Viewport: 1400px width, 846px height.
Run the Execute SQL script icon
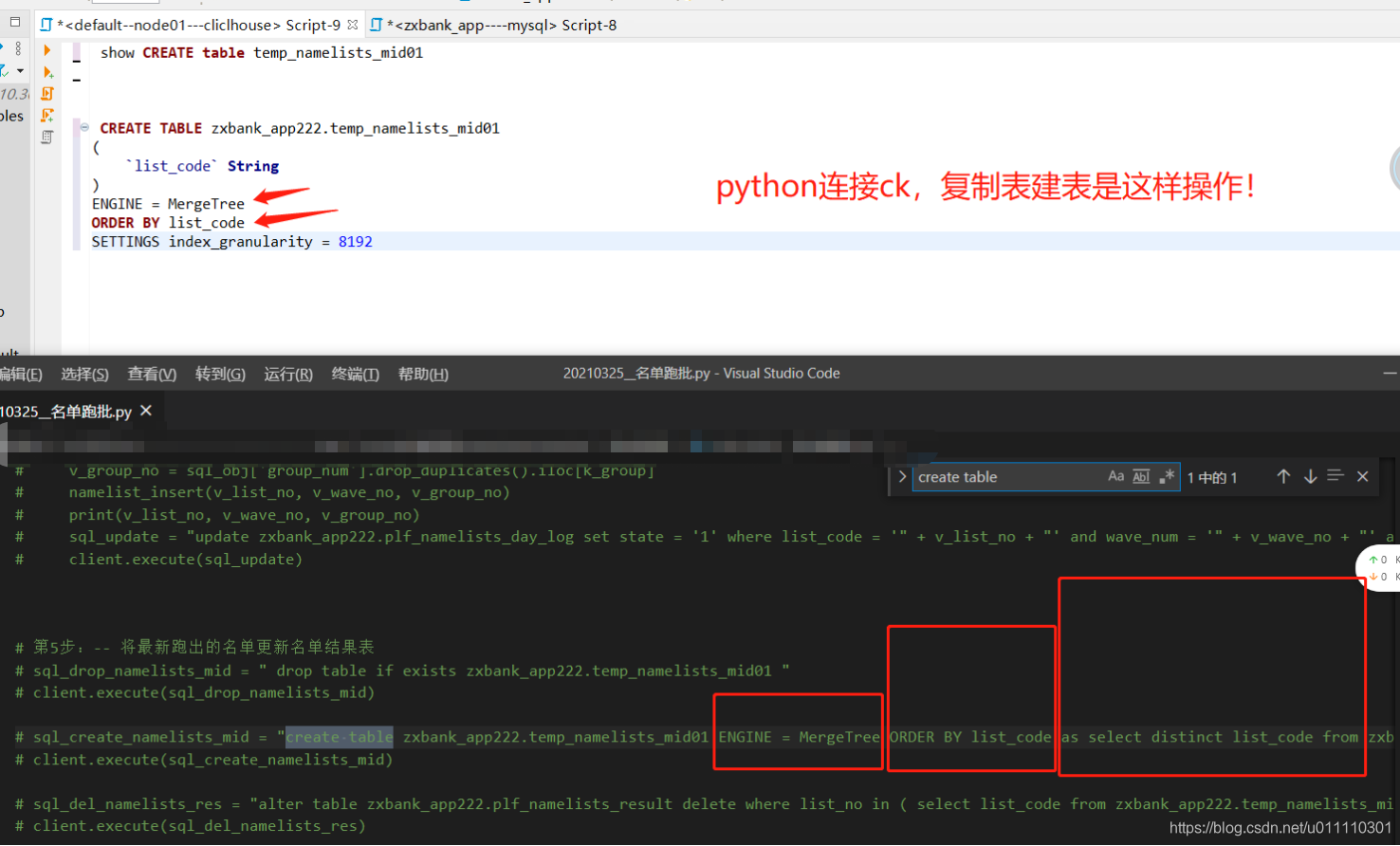point(47,93)
